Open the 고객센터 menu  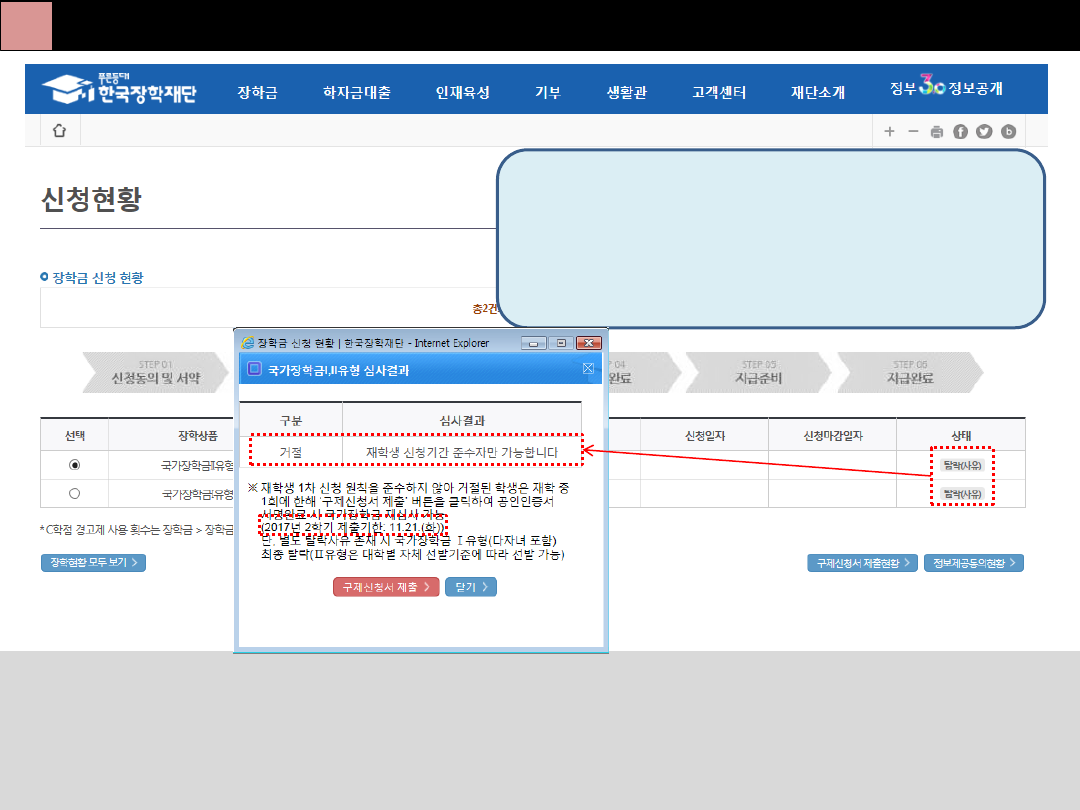point(719,92)
